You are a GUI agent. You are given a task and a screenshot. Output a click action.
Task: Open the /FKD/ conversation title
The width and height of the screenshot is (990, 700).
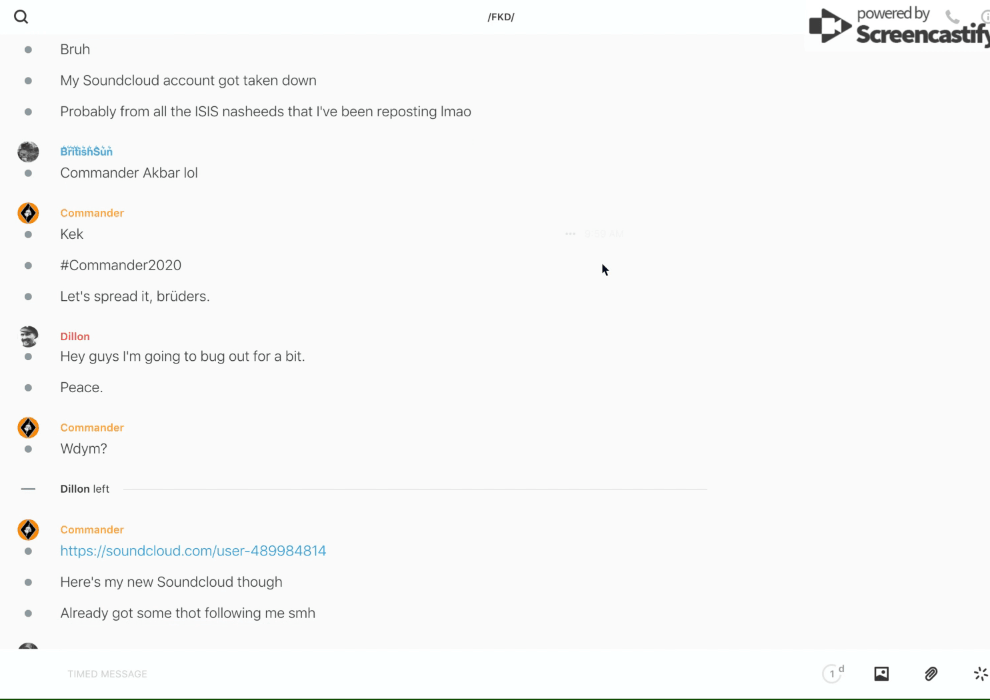click(501, 17)
